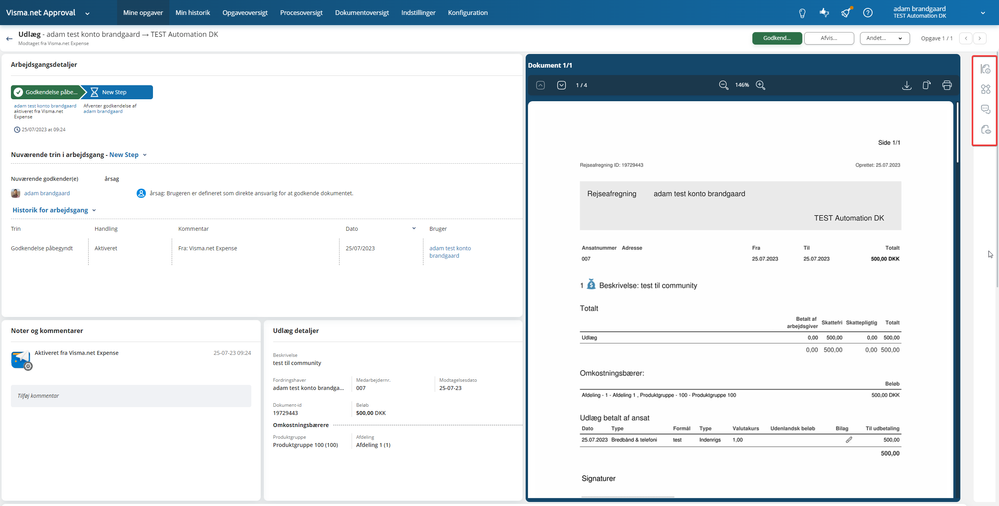999x506 pixels.
Task: Go to previous task arrow
Action: click(x=966, y=38)
